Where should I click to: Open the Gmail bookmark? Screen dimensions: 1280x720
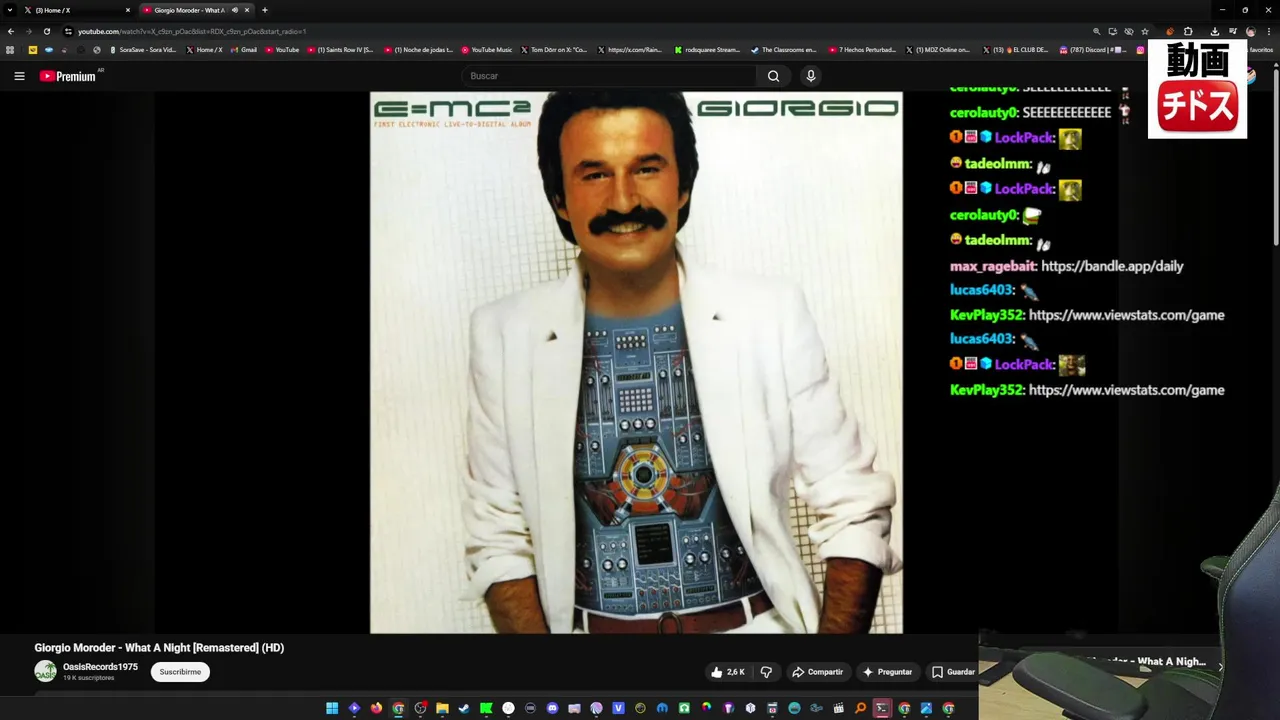pyautogui.click(x=243, y=49)
